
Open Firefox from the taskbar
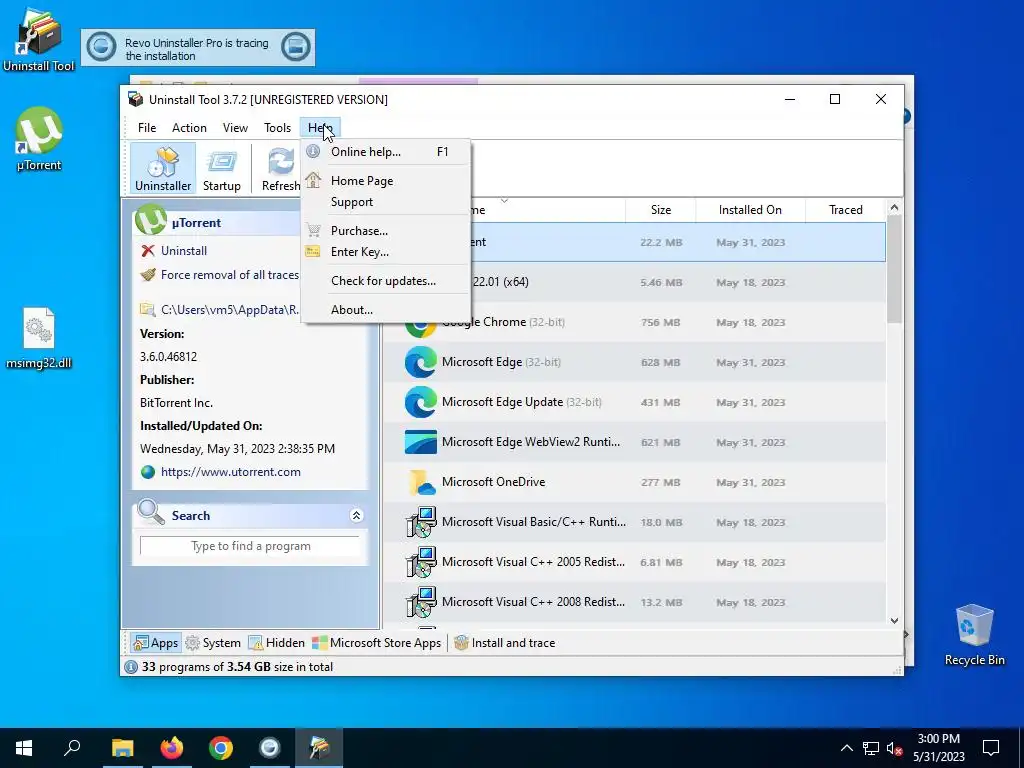tap(172, 748)
